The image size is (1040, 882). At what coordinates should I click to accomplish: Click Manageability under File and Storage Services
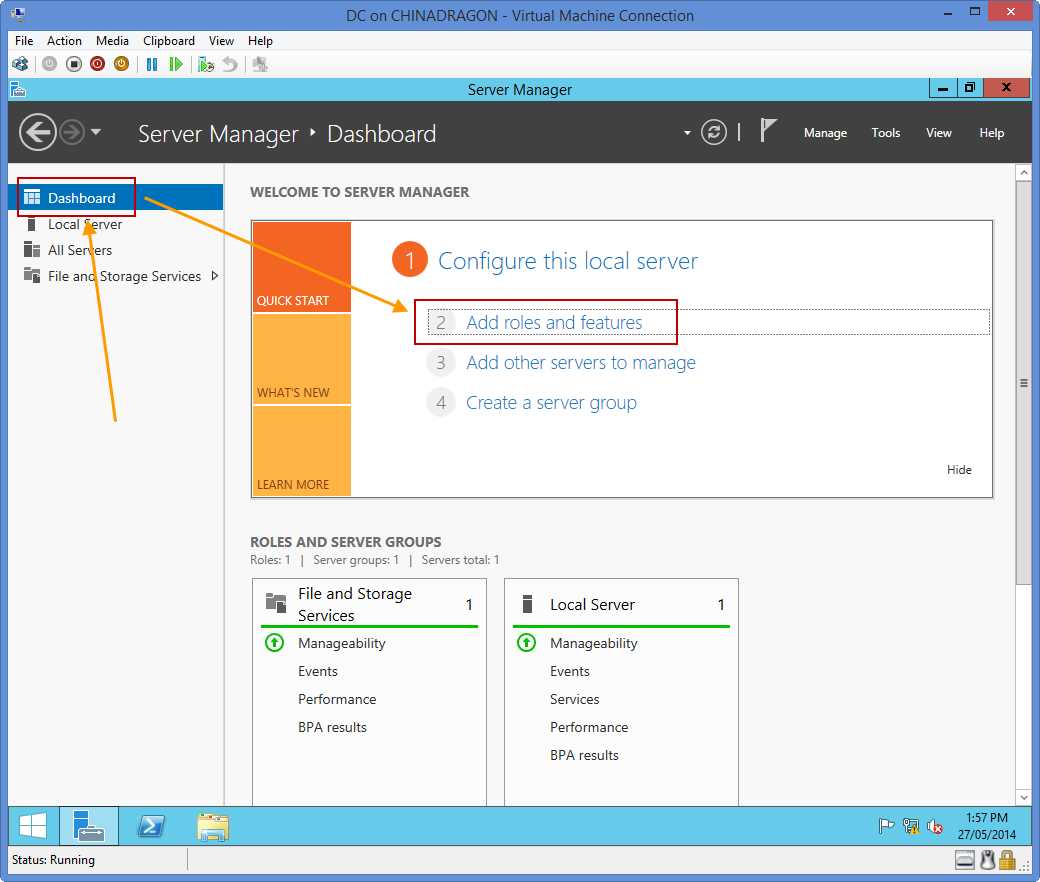pos(342,643)
